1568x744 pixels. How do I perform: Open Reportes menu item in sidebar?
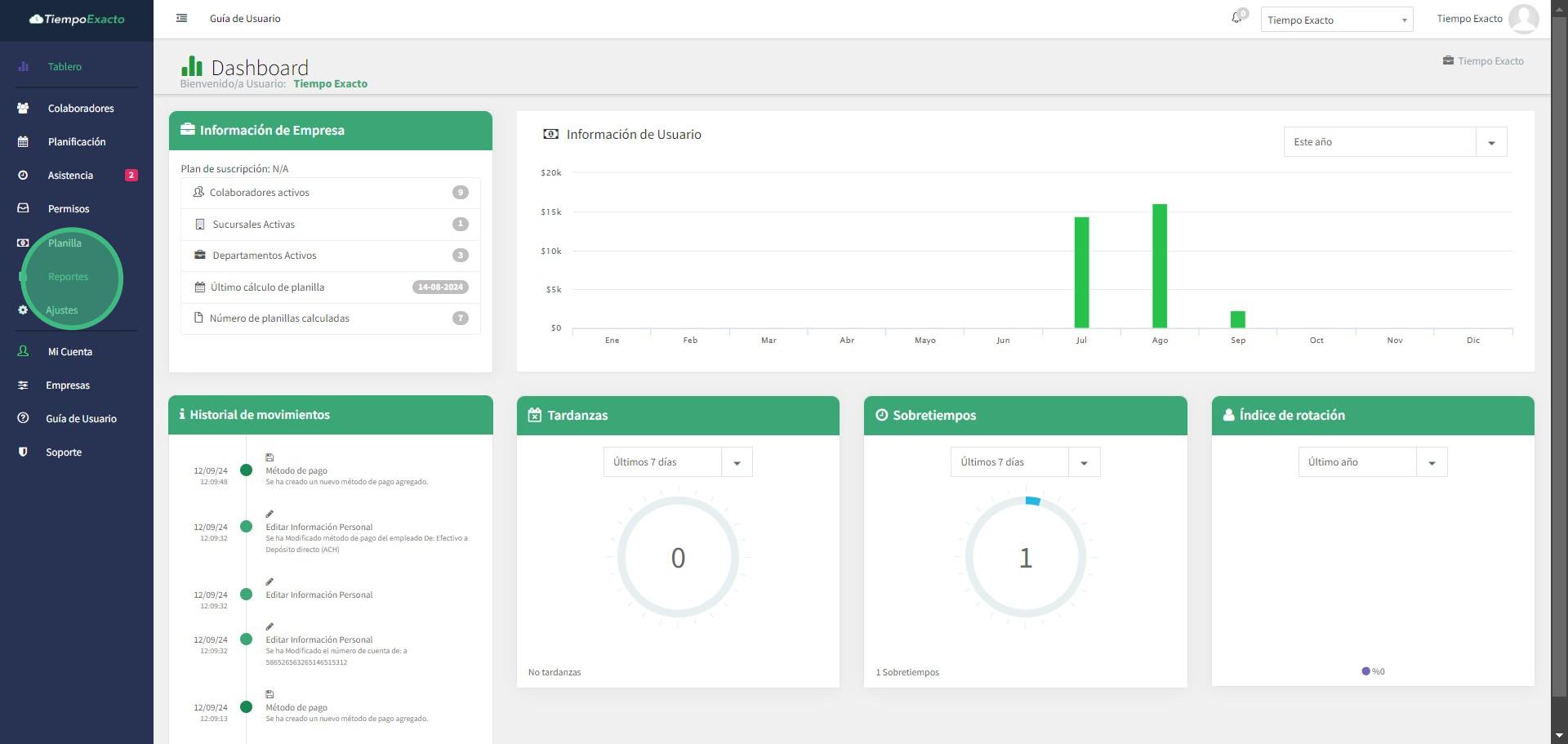68,276
